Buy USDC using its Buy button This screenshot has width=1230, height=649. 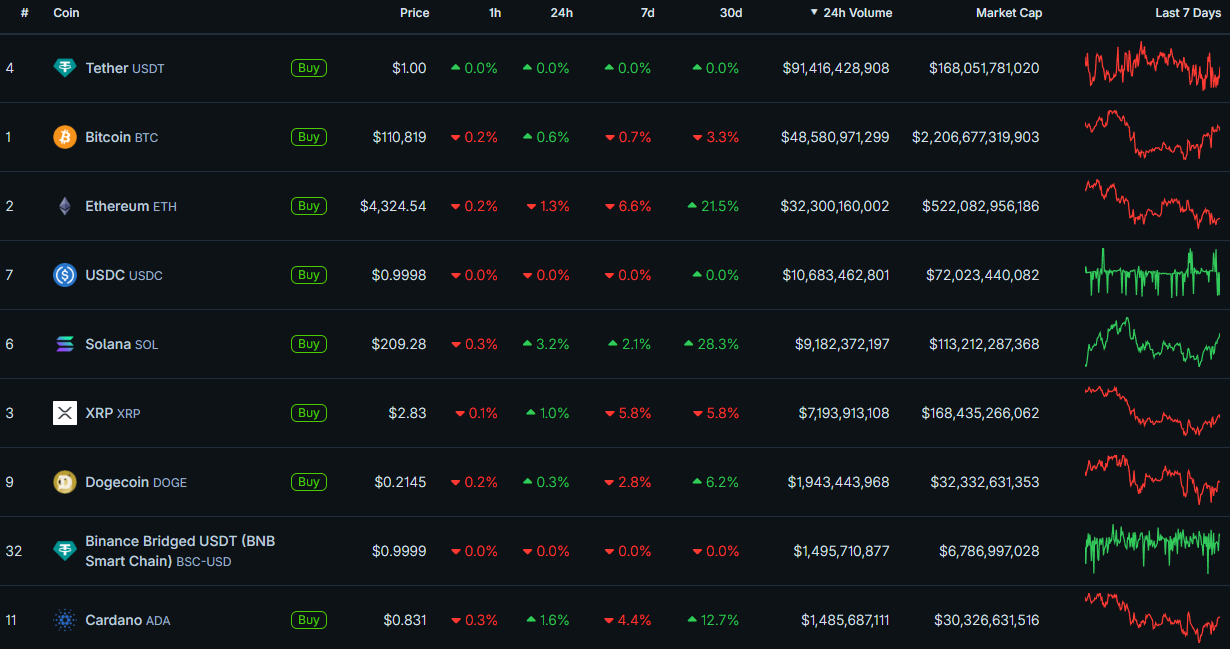click(x=309, y=275)
